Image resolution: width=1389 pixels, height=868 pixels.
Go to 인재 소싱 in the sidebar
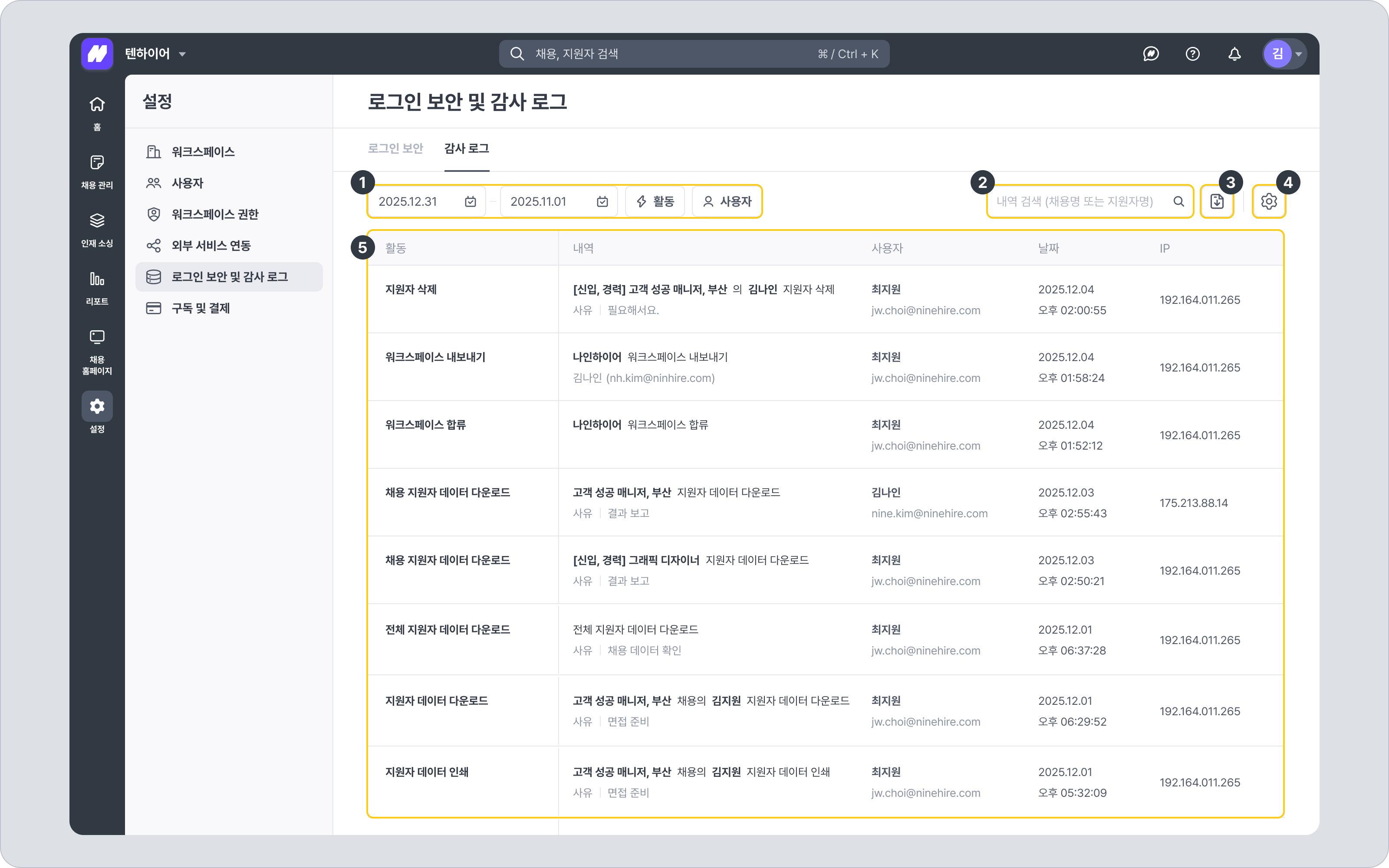point(97,229)
